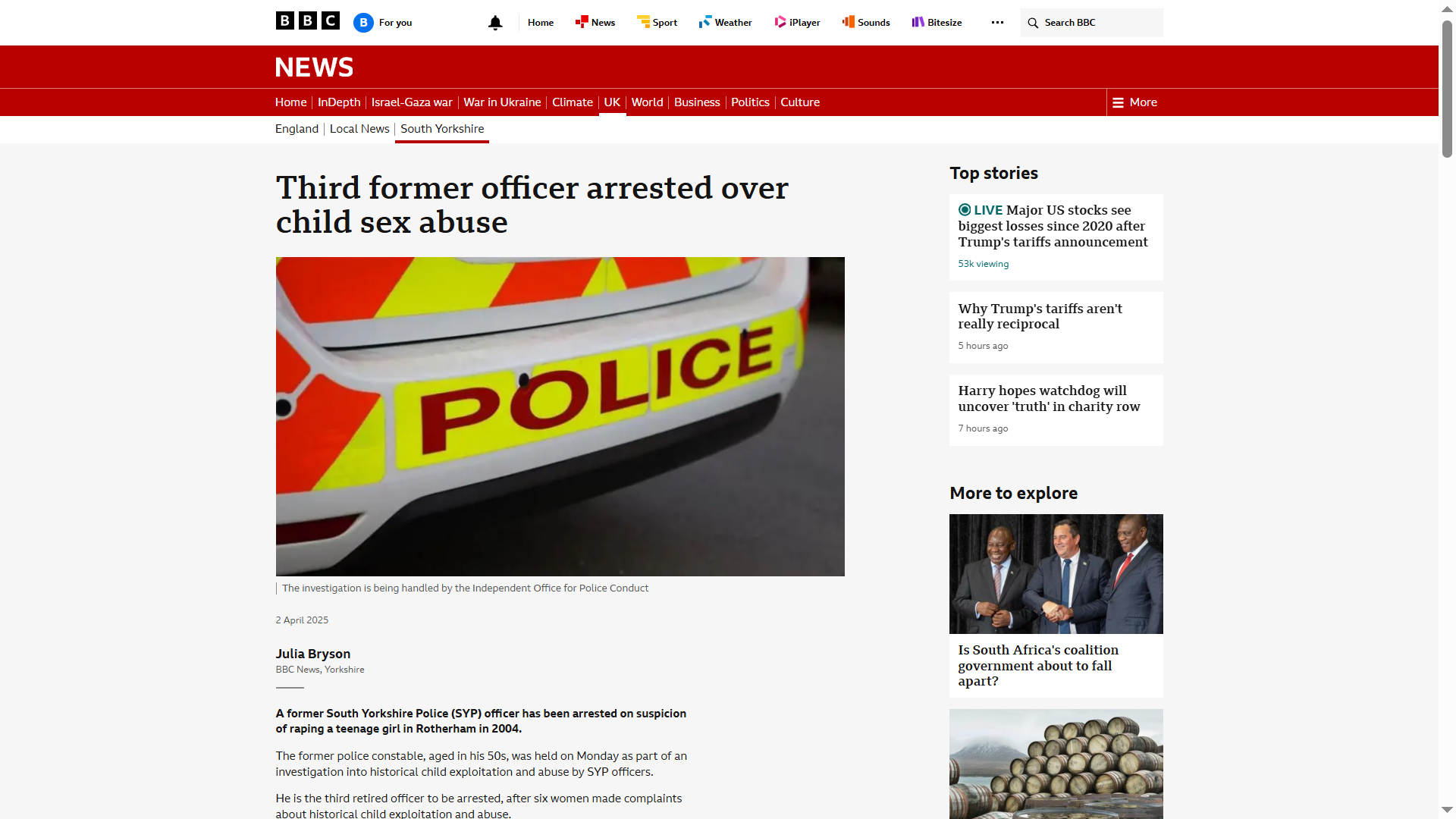1456x819 pixels.
Task: Select the Politics news tab
Action: (x=750, y=102)
